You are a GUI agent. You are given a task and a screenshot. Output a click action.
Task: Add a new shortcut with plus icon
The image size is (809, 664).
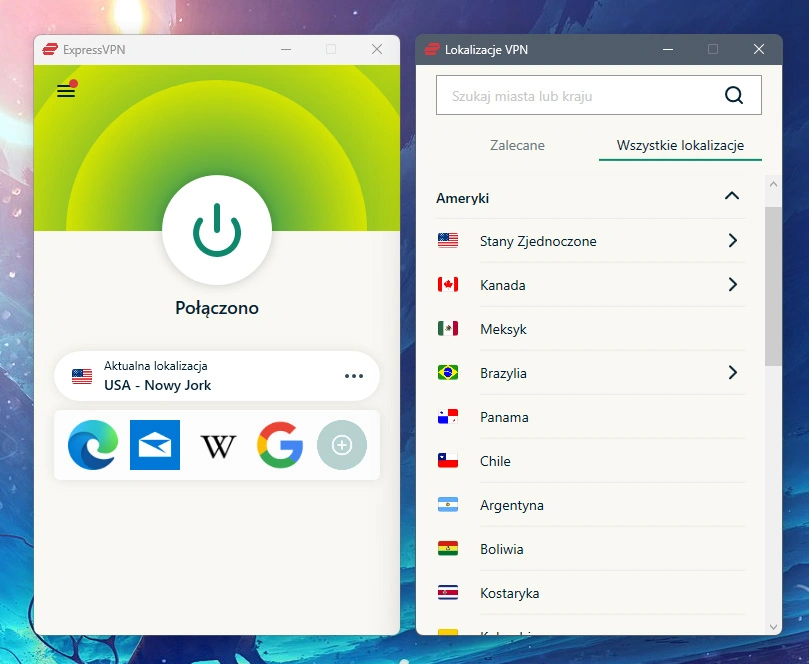pos(342,445)
